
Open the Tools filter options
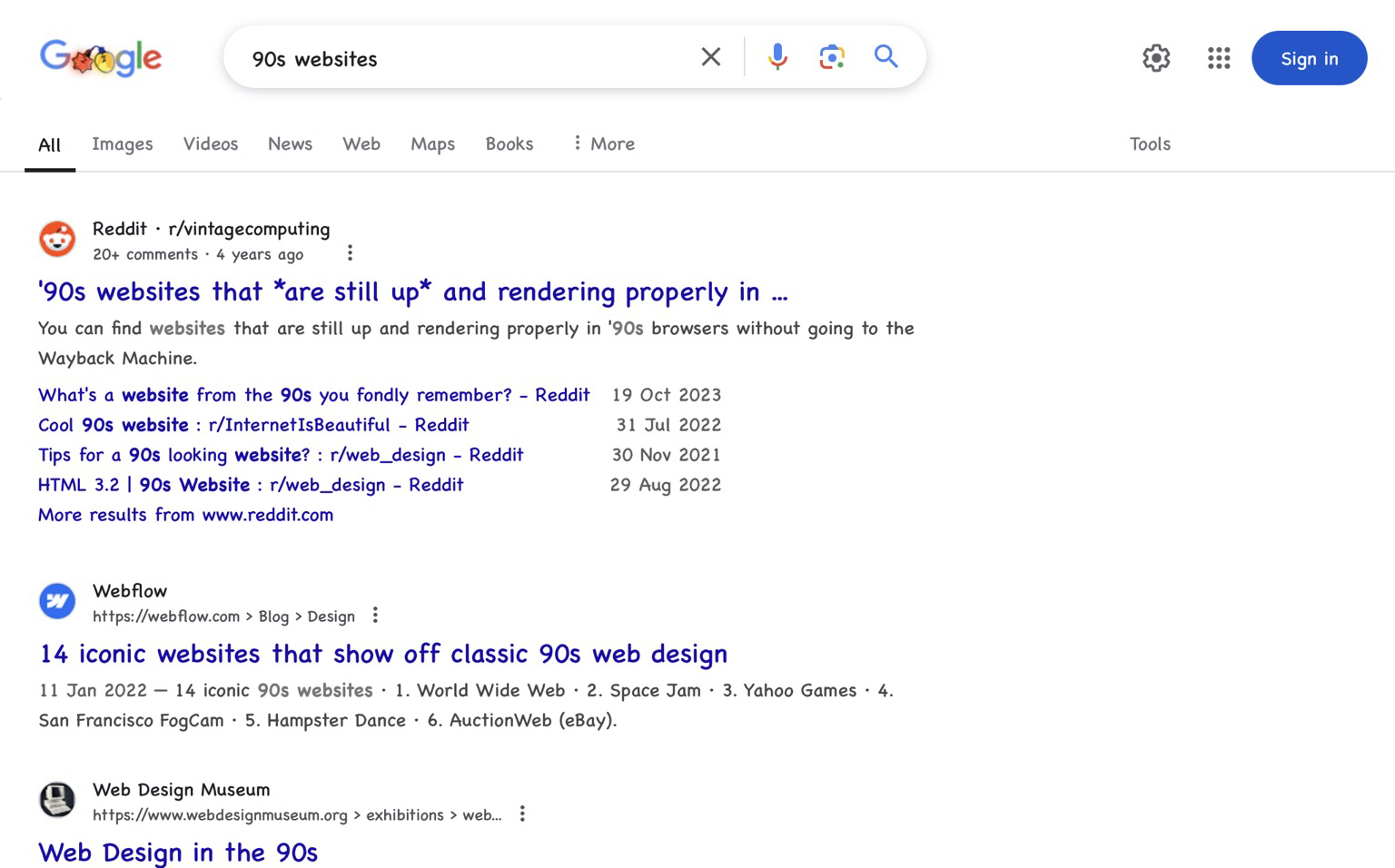(x=1150, y=143)
